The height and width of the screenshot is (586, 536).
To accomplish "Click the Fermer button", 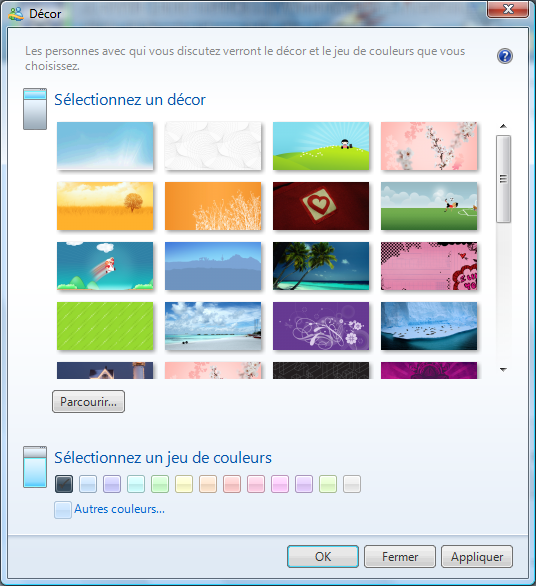I will (x=400, y=556).
